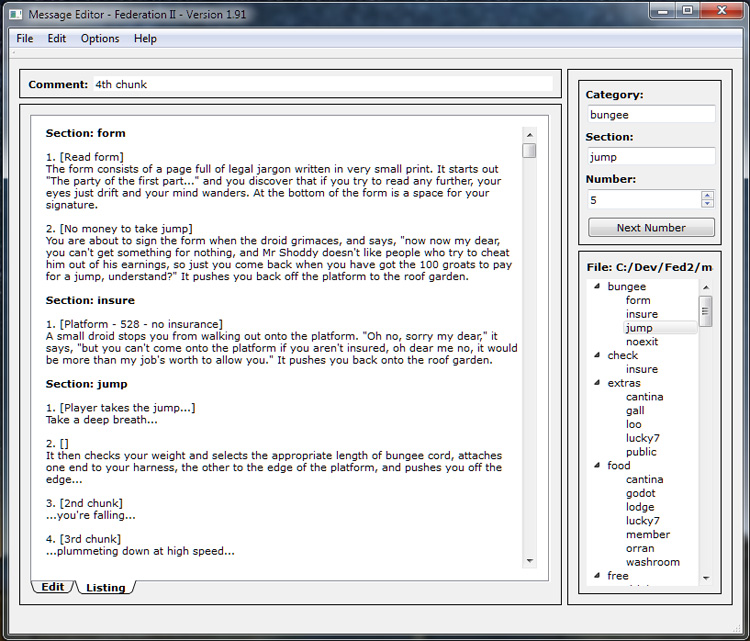Click the Section field containing jump
Screen dimensions: 750x641
pyautogui.click(x=651, y=157)
